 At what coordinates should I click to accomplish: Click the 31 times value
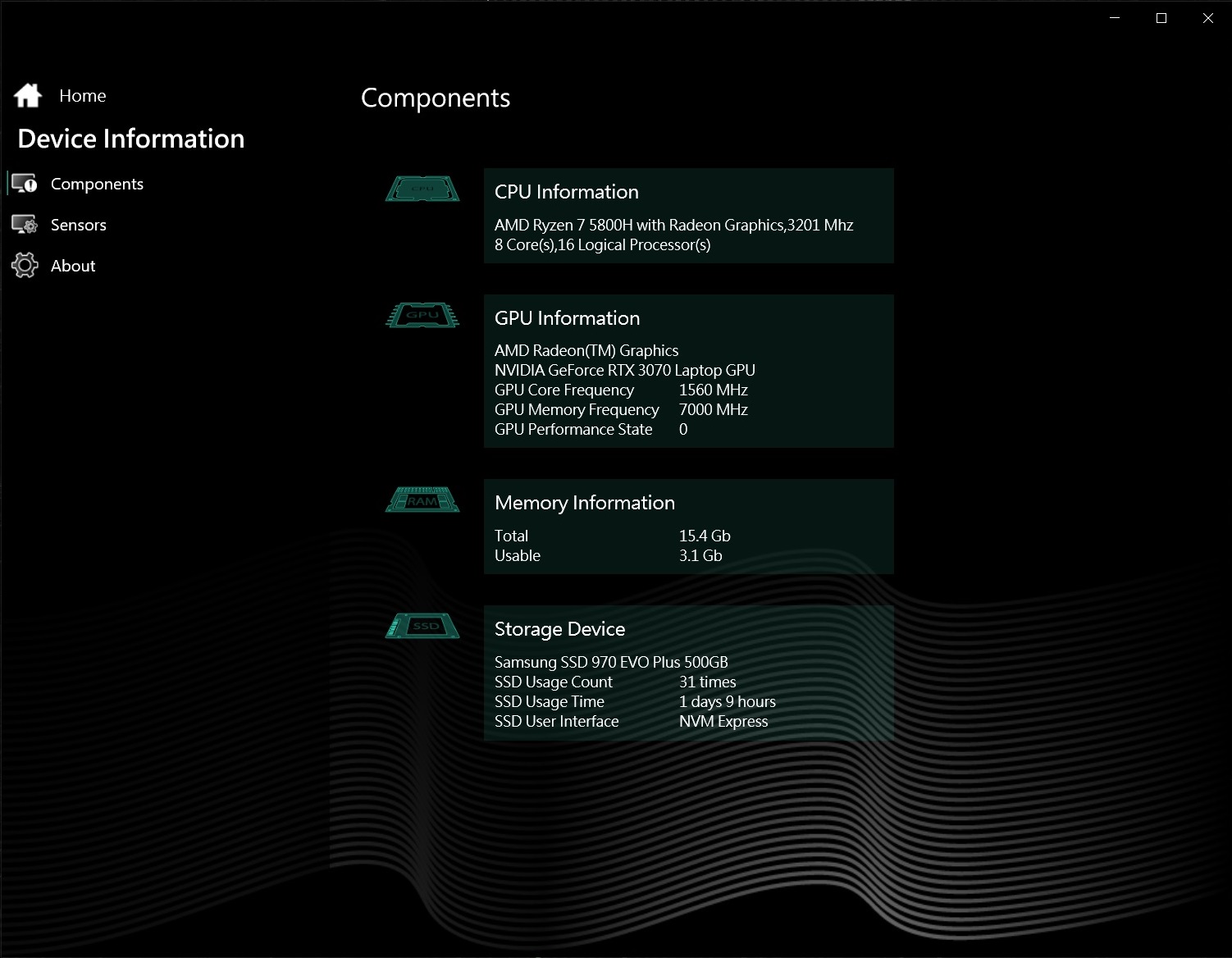(x=708, y=682)
